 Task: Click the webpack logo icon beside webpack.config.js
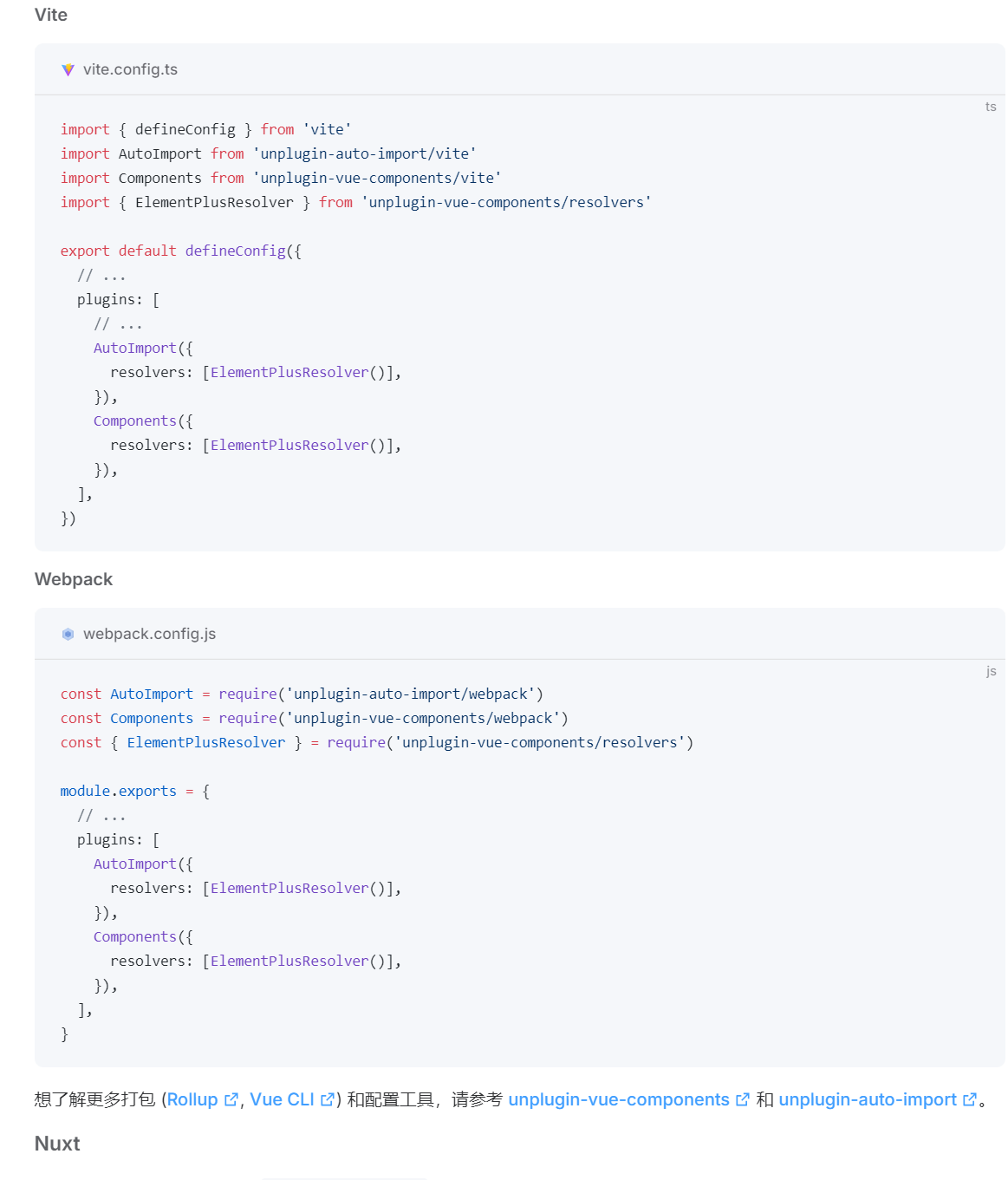tap(68, 635)
